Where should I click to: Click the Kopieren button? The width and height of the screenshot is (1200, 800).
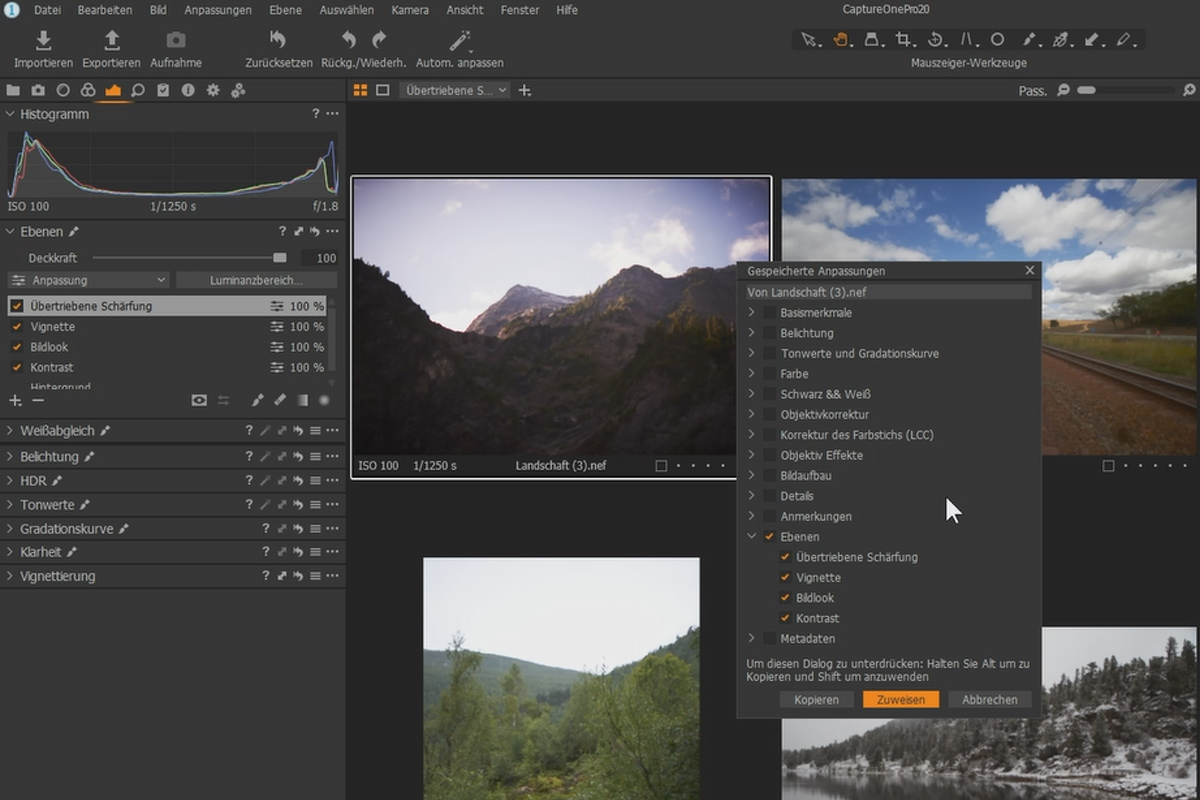click(x=817, y=700)
